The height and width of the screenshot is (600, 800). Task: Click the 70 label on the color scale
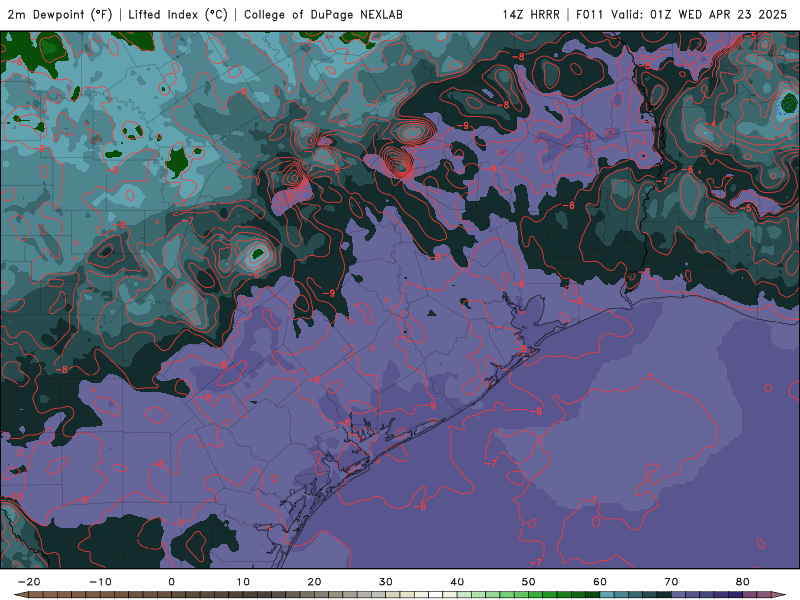tap(671, 582)
